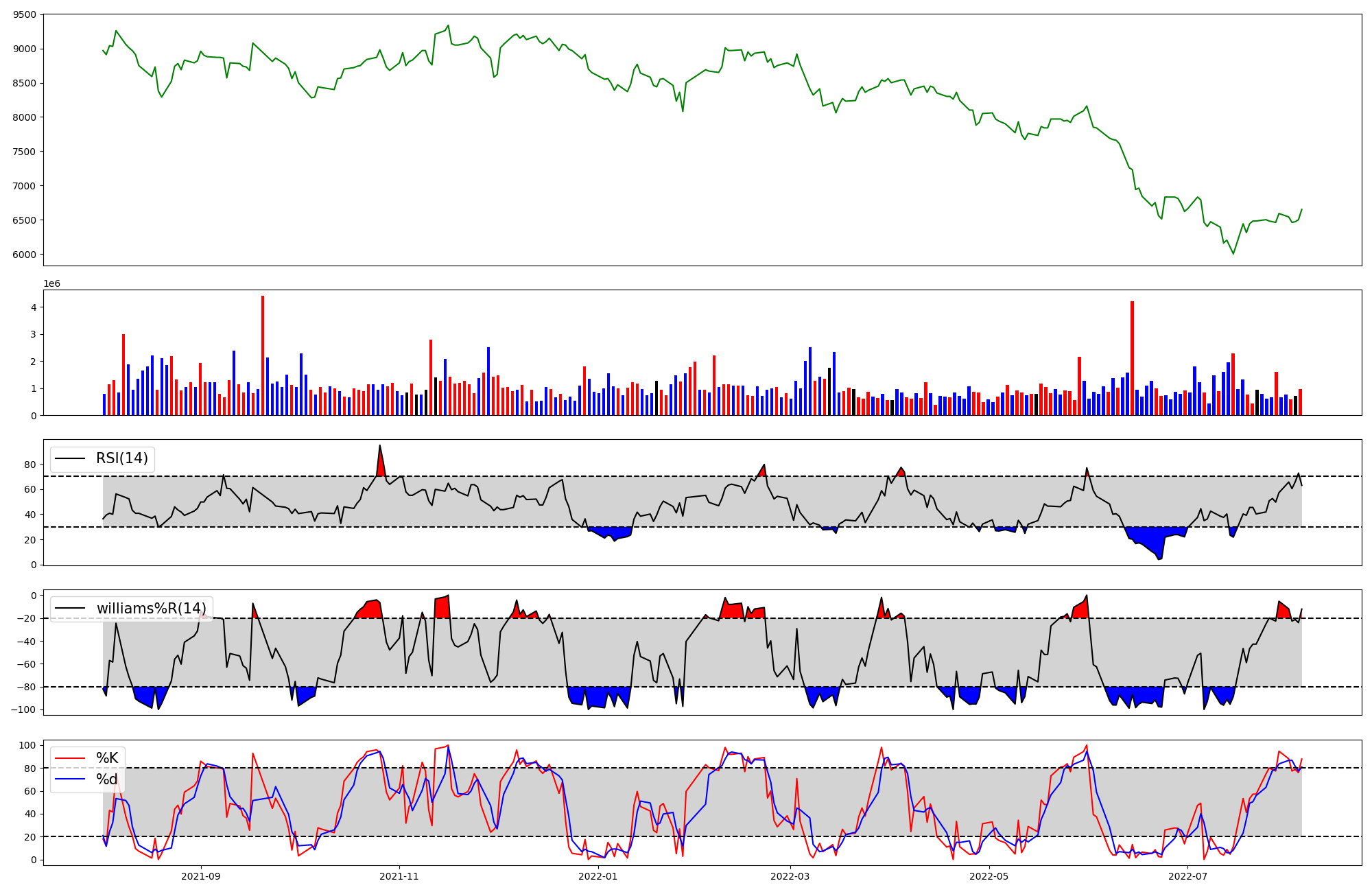
Task: Click the 7000 price axis tick label
Action: click(24, 186)
